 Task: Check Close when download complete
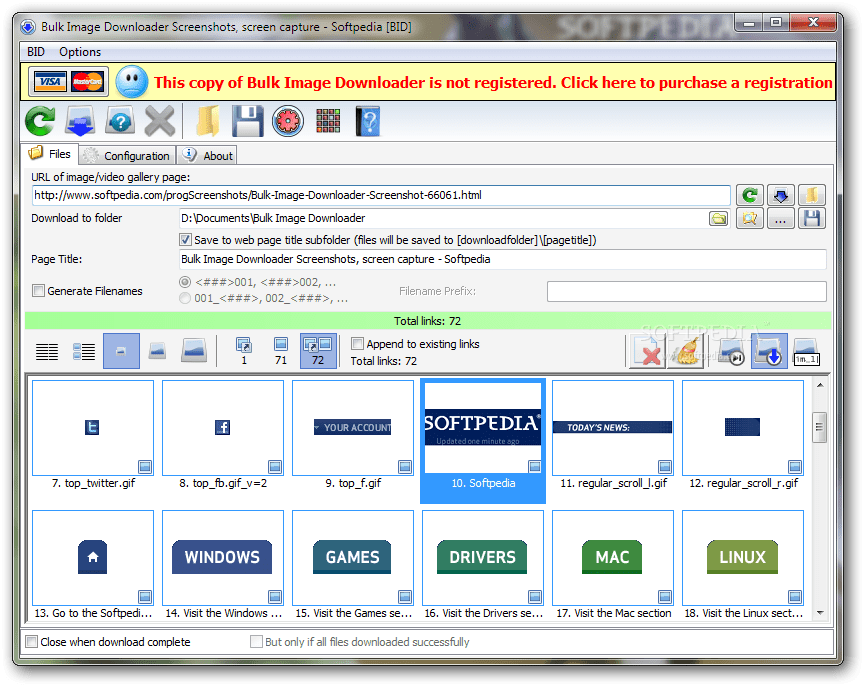[x=32, y=642]
